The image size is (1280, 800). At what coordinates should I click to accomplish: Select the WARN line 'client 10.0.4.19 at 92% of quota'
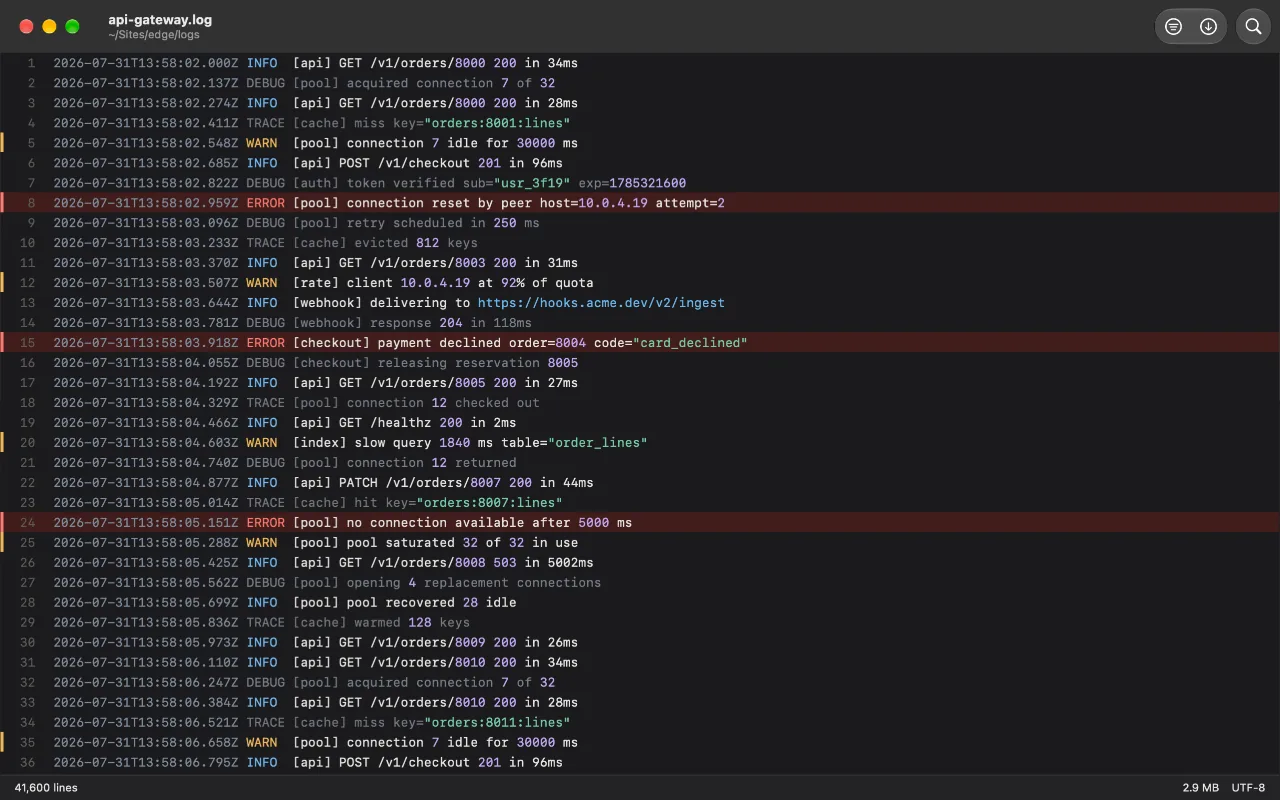coord(640,283)
